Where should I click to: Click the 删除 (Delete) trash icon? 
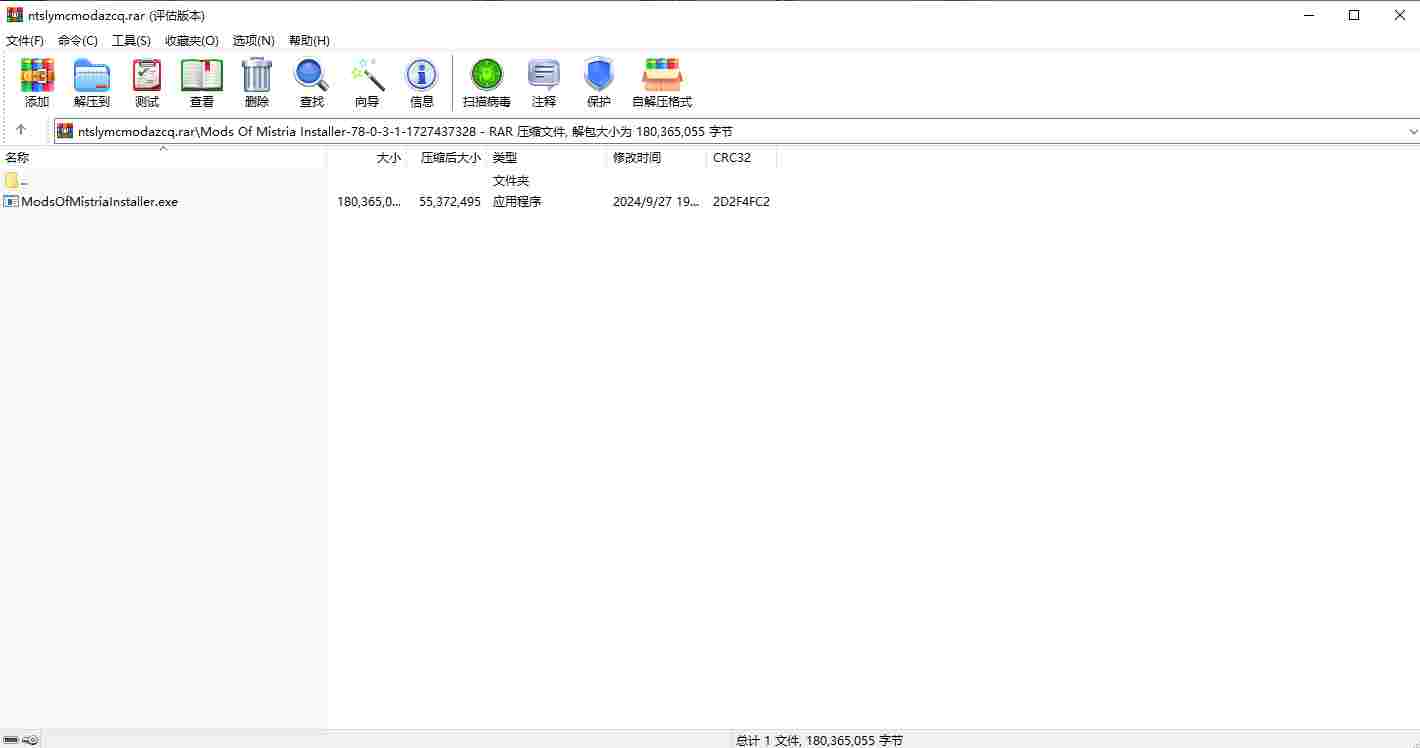point(257,76)
